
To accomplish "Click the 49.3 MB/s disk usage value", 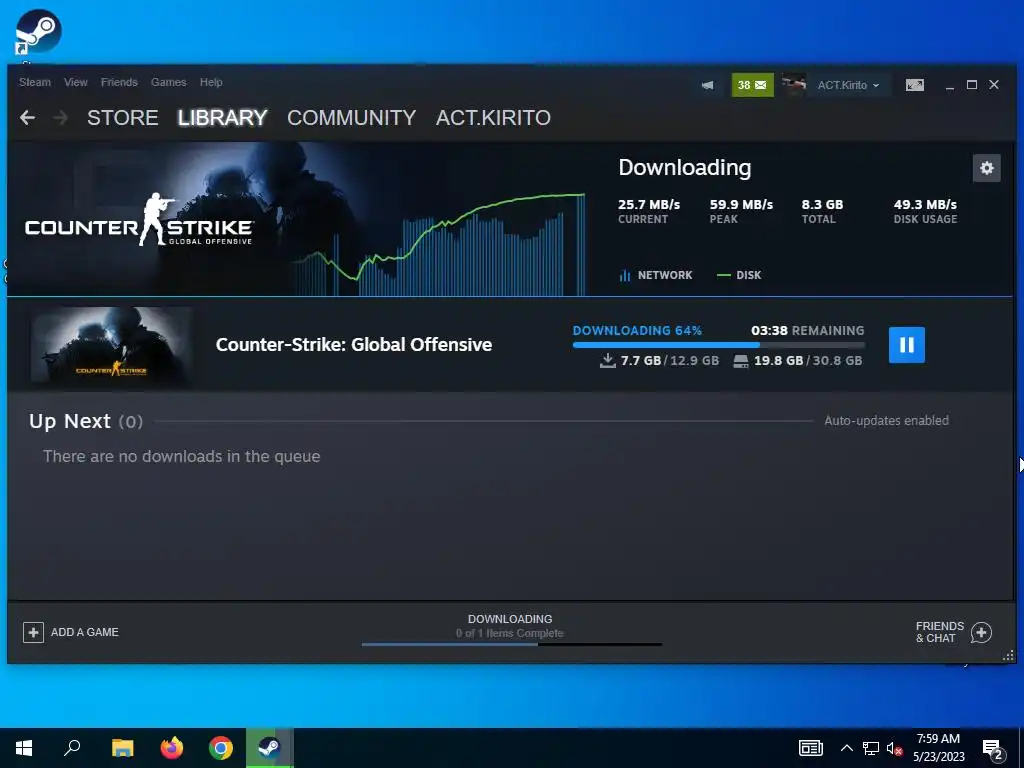I will pos(925,204).
